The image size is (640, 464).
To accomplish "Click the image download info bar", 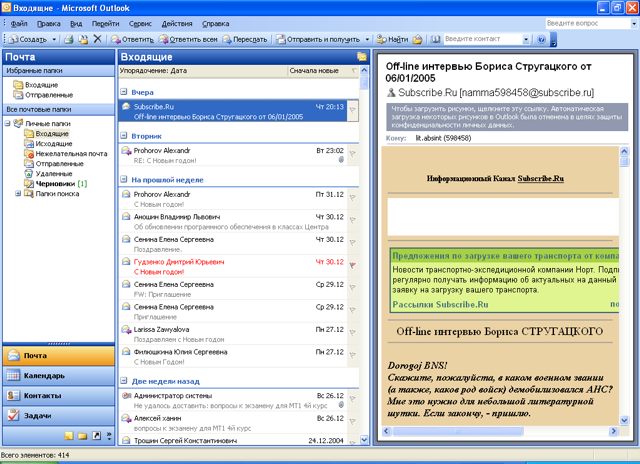I will click(x=507, y=117).
